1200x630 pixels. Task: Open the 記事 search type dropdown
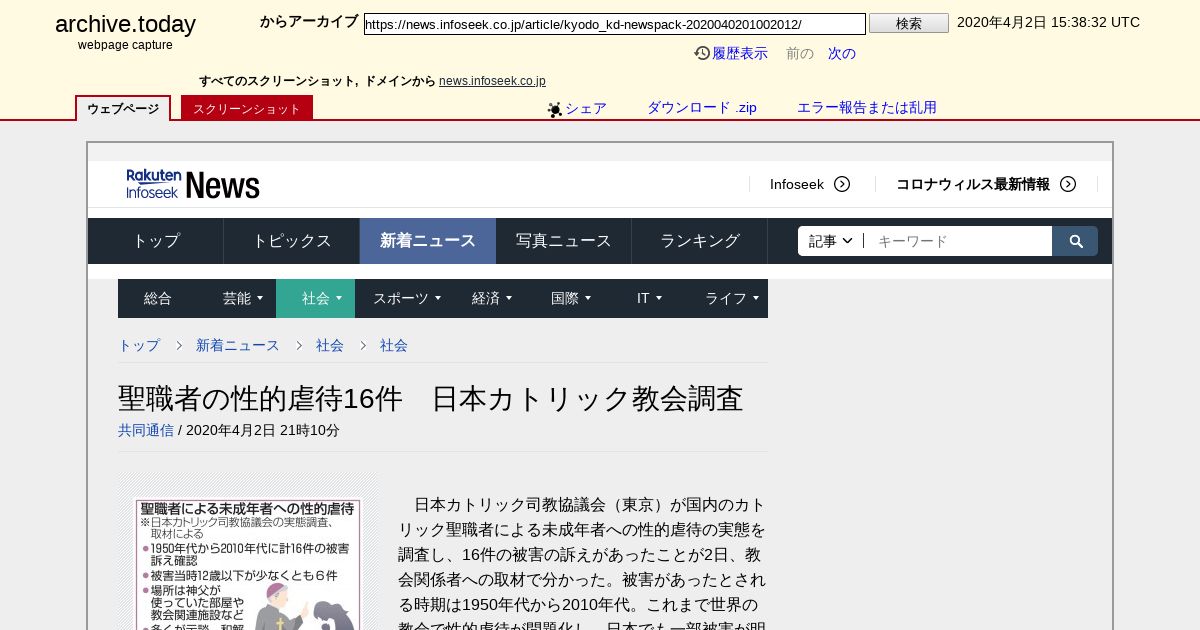[831, 241]
